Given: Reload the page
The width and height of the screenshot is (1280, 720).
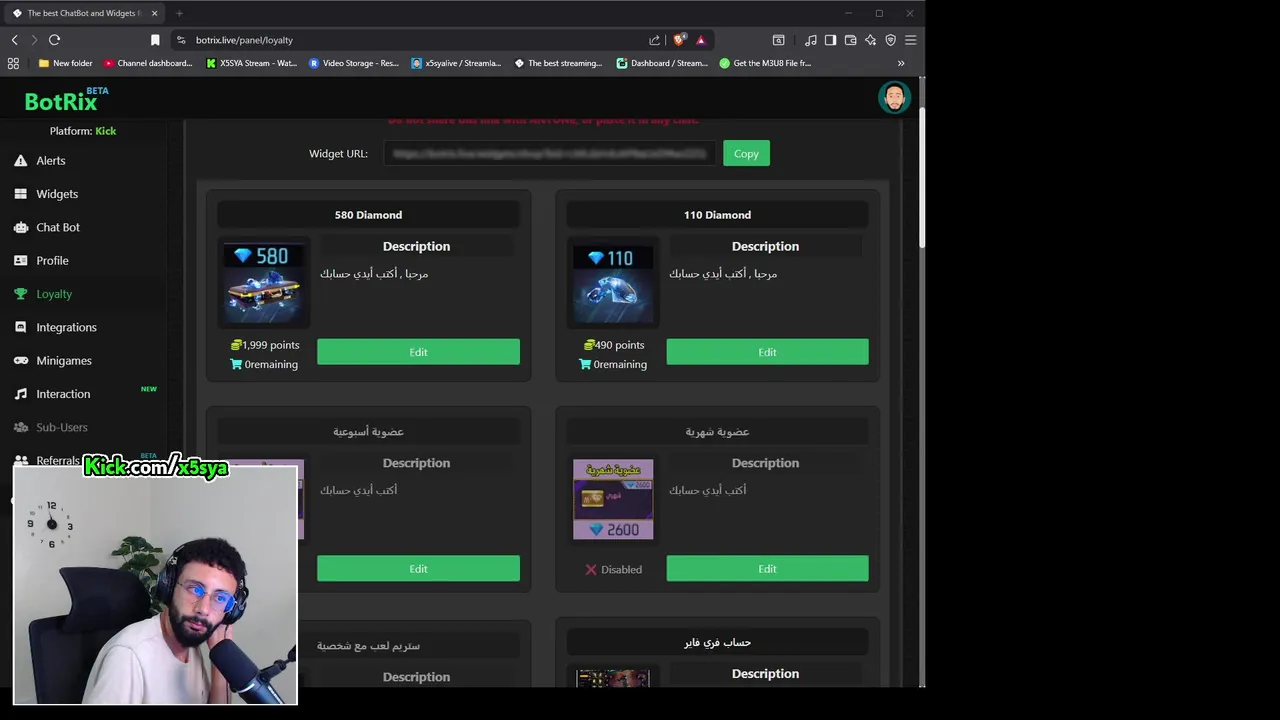Looking at the screenshot, I should tap(54, 40).
